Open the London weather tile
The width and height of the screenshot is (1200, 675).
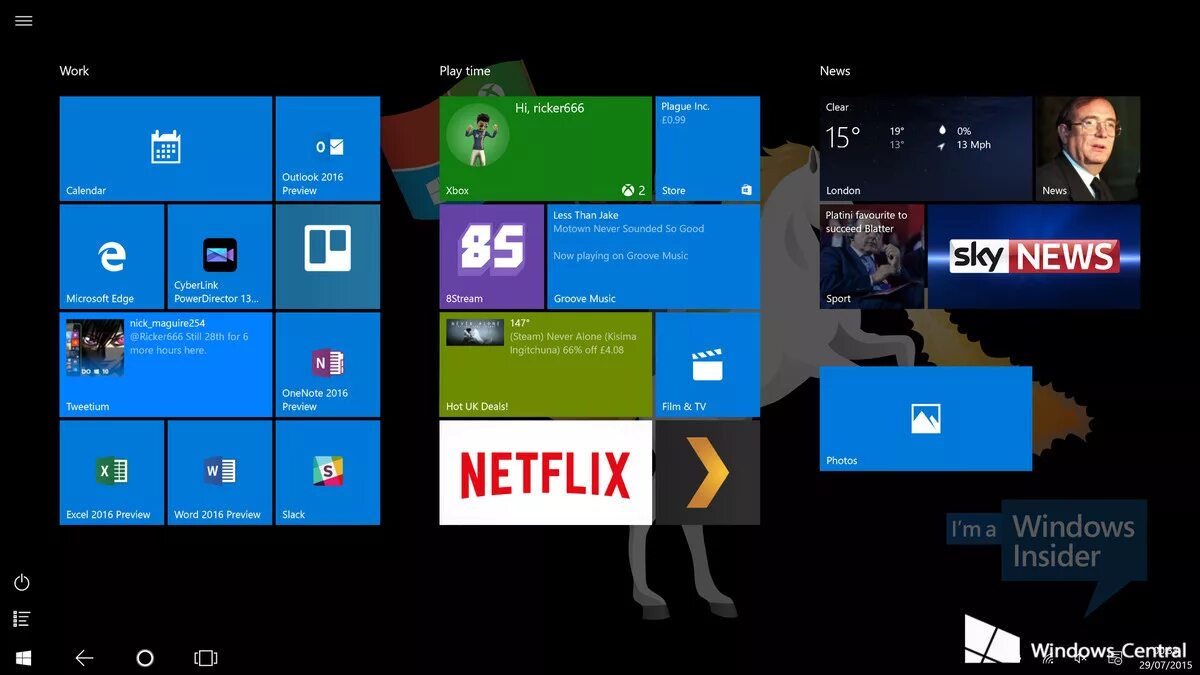tap(925, 148)
